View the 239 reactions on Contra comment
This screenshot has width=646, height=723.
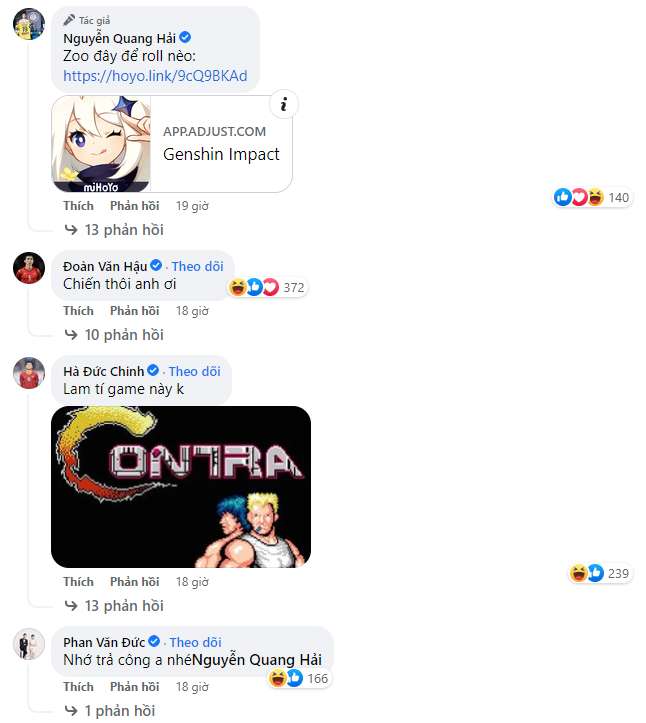[x=600, y=573]
